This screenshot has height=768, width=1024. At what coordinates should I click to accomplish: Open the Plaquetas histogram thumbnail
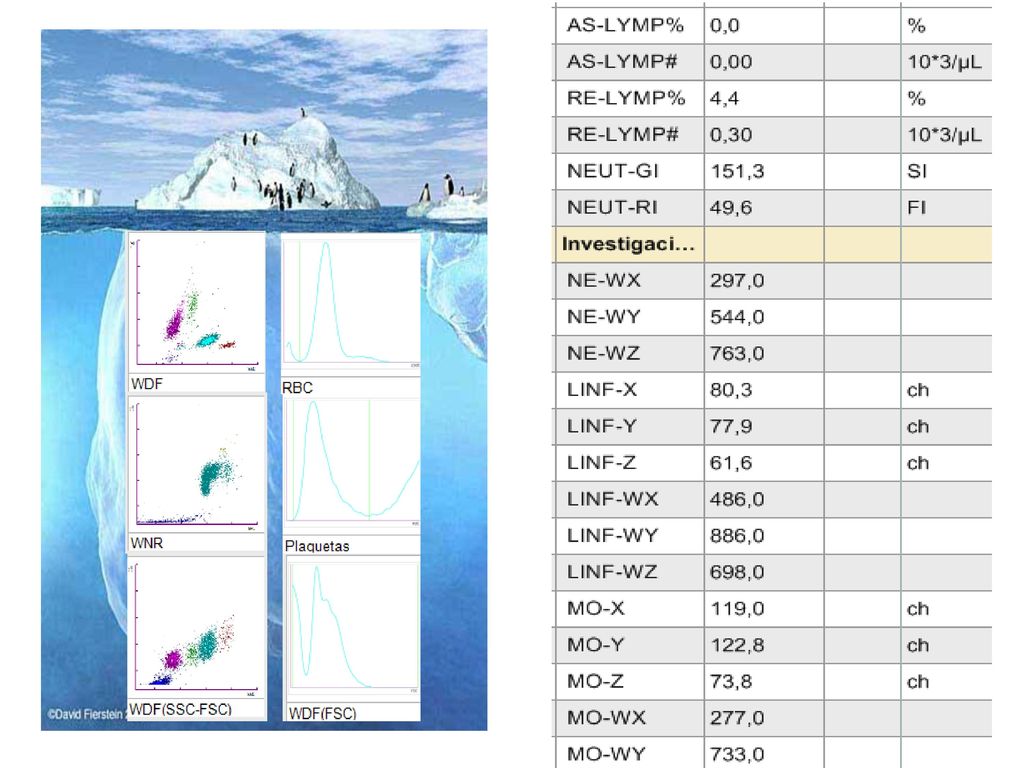coord(353,465)
